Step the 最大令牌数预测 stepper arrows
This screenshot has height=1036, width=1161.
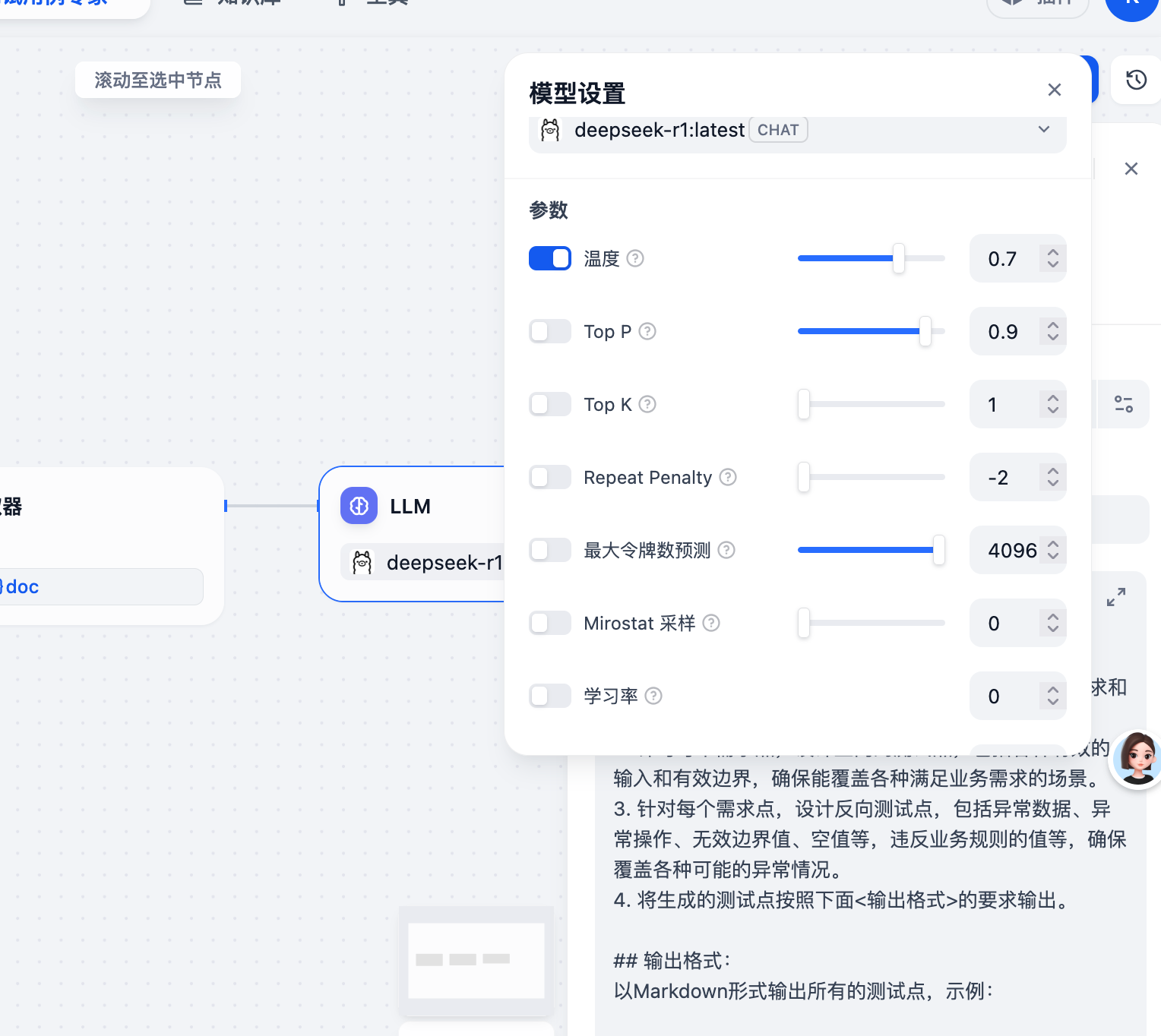pyautogui.click(x=1052, y=550)
